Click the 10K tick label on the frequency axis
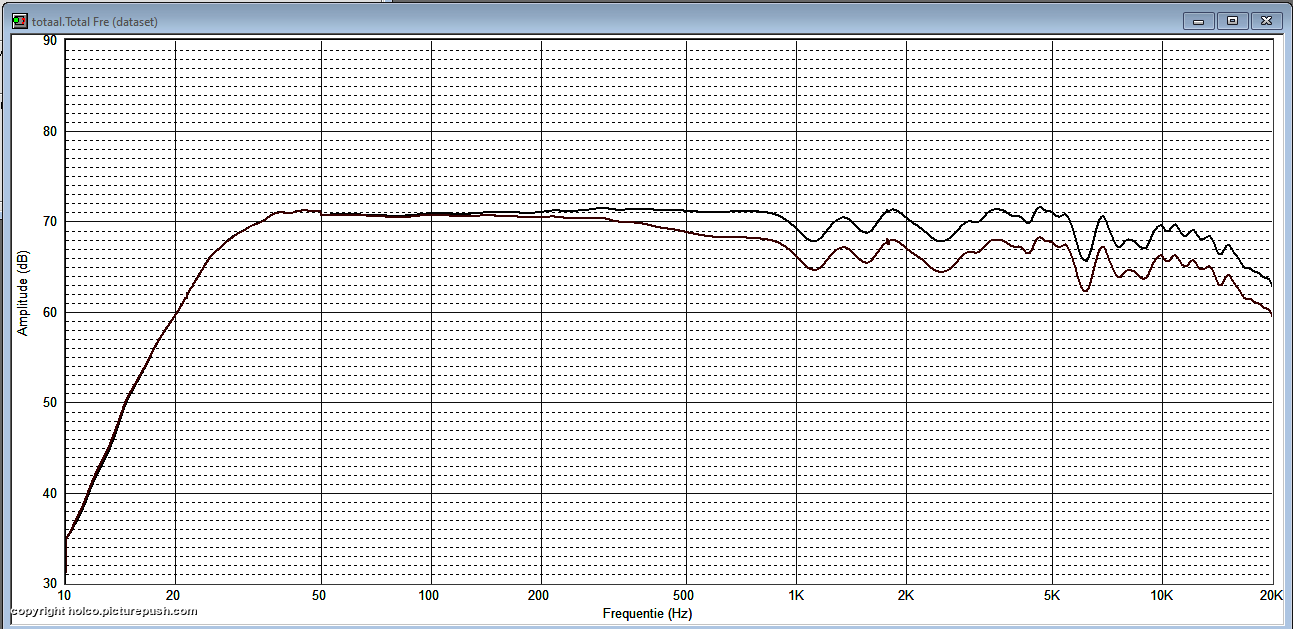Viewport: 1293px width, 629px height. click(1161, 595)
